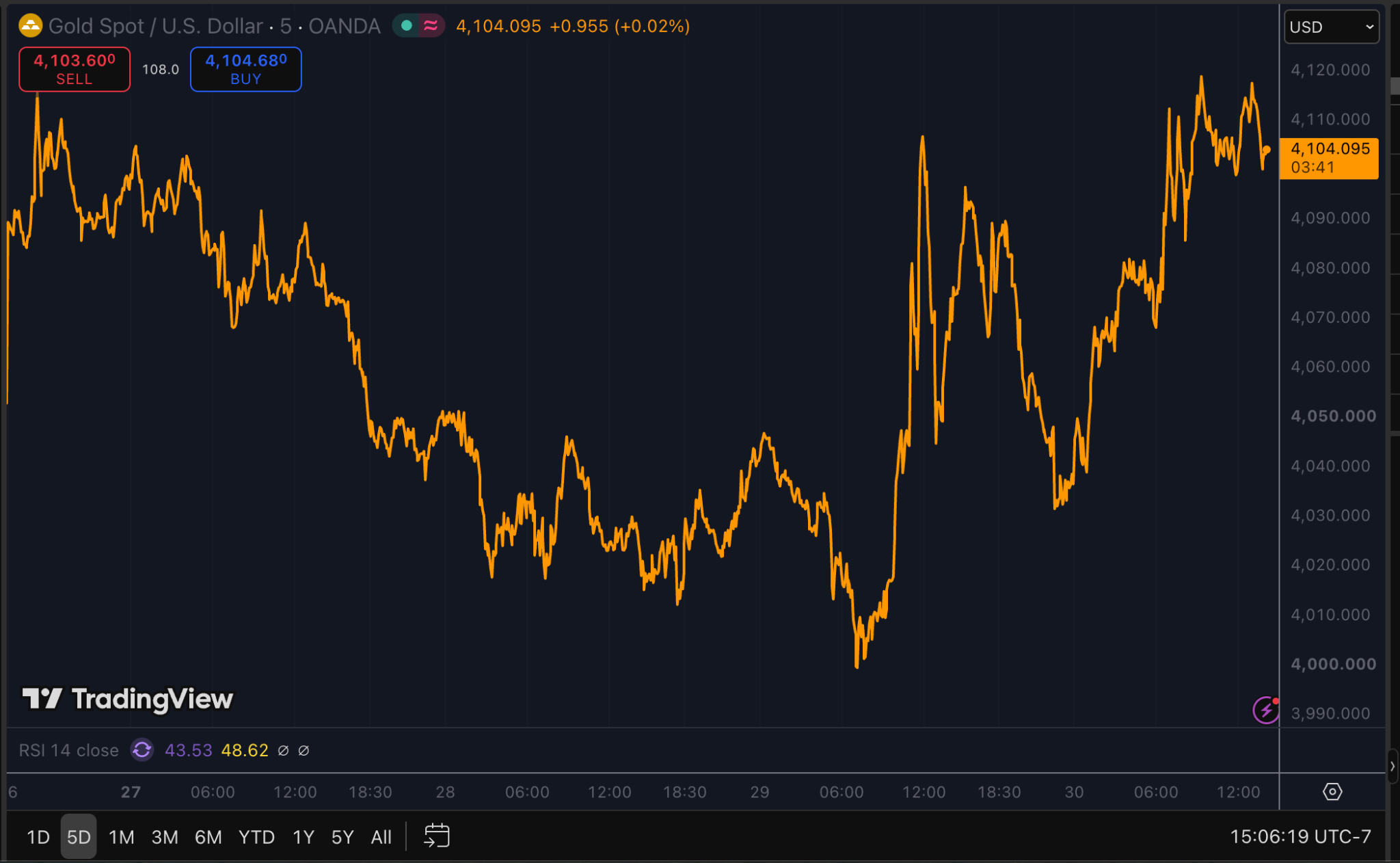
Task: Choose the 6M time range
Action: pyautogui.click(x=208, y=837)
